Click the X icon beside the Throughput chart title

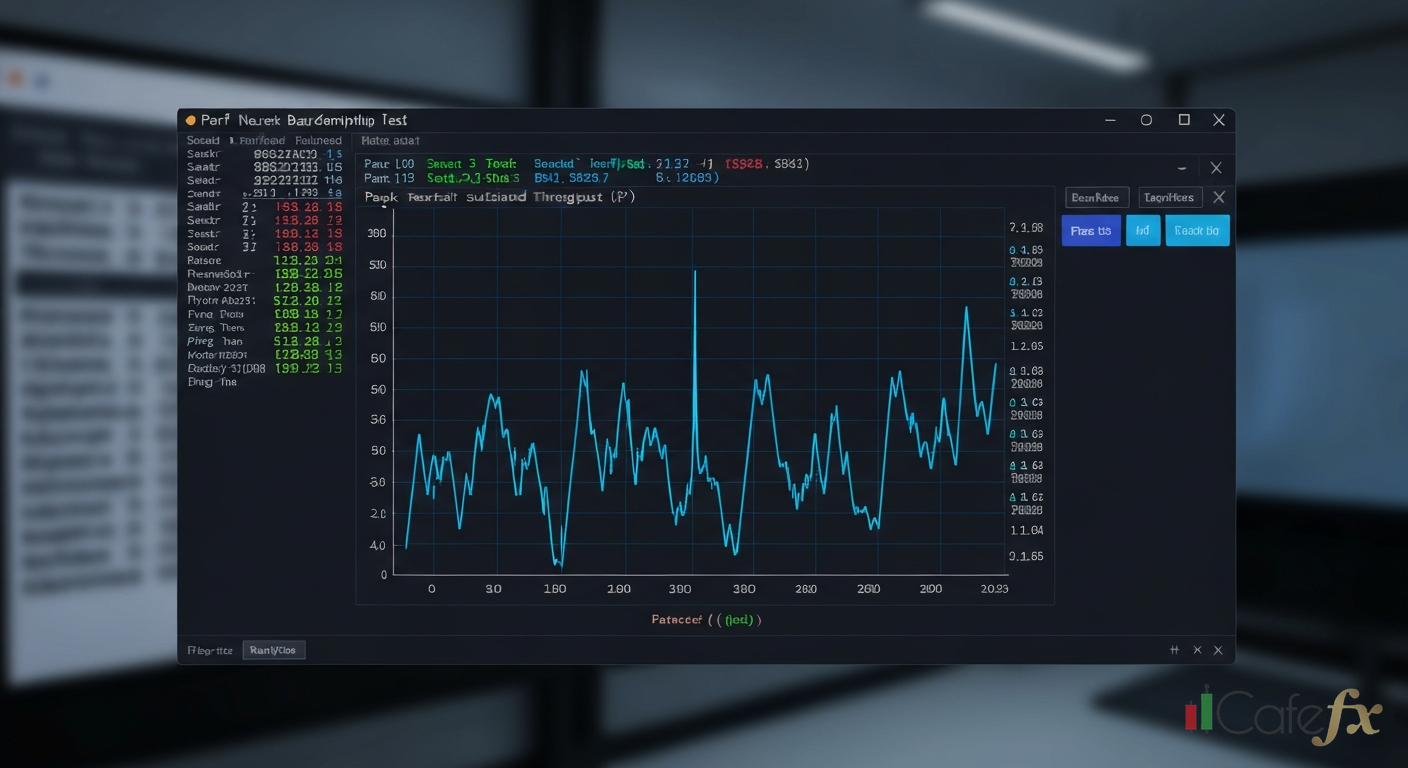tap(1218, 197)
